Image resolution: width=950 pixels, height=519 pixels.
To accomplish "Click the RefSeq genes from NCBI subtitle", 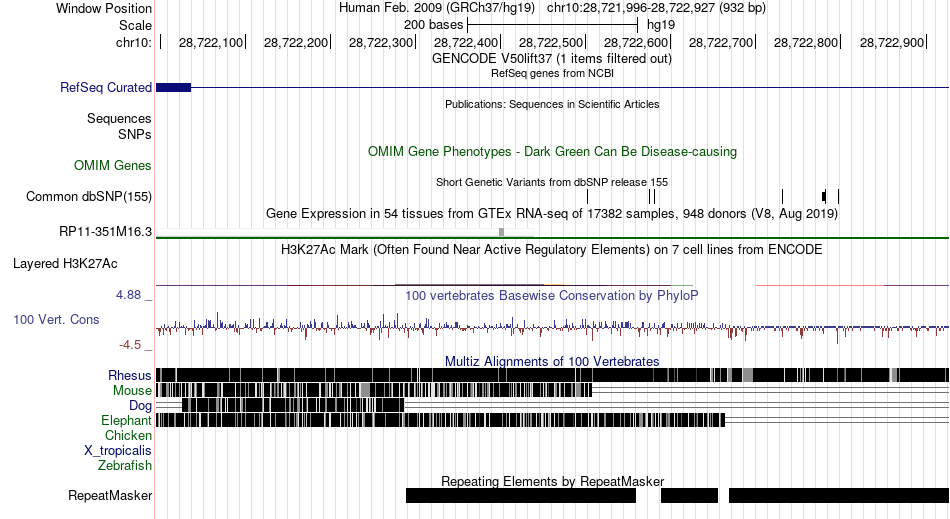I will [552, 73].
